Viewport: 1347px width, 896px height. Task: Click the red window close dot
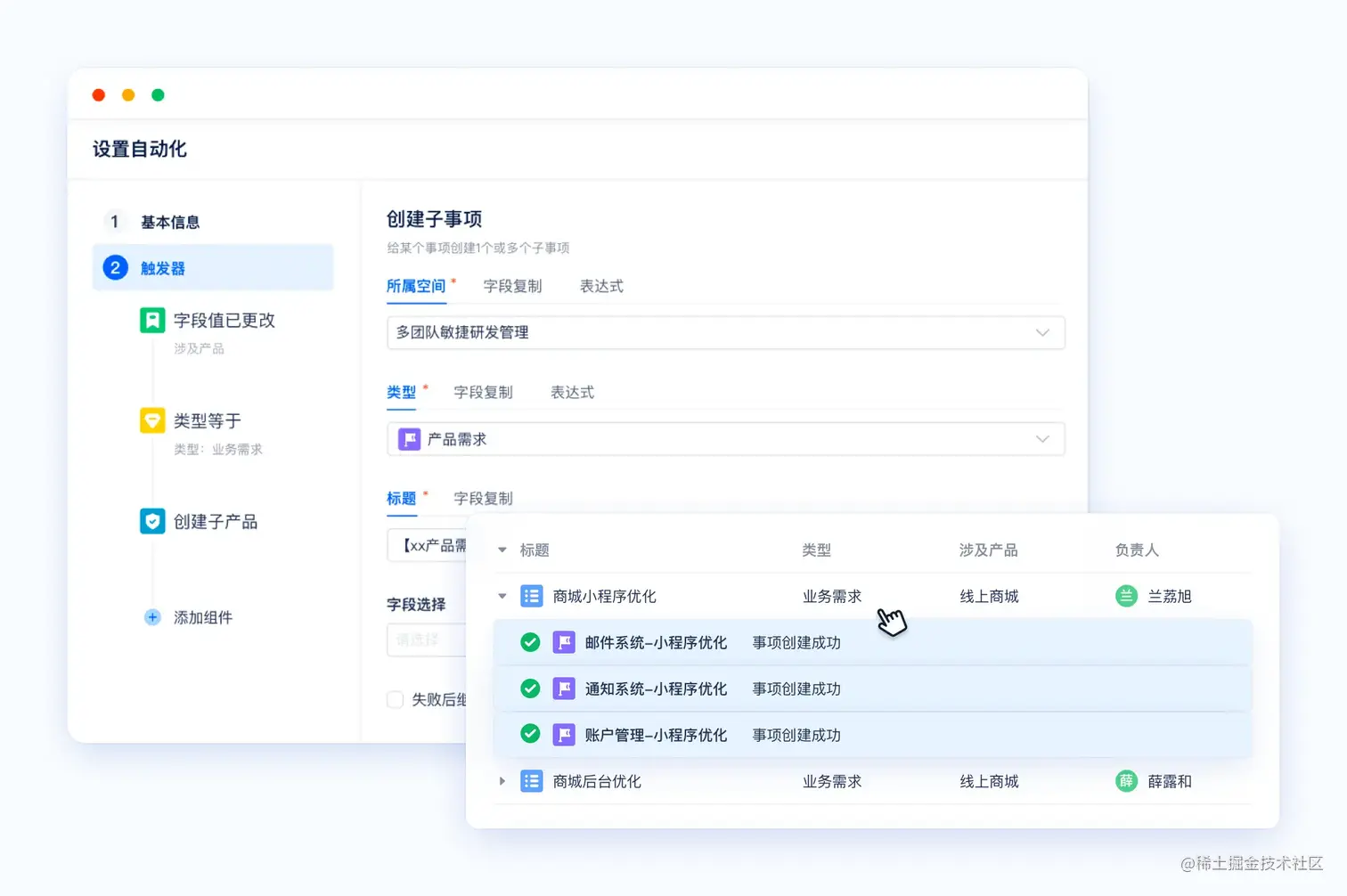(x=99, y=94)
